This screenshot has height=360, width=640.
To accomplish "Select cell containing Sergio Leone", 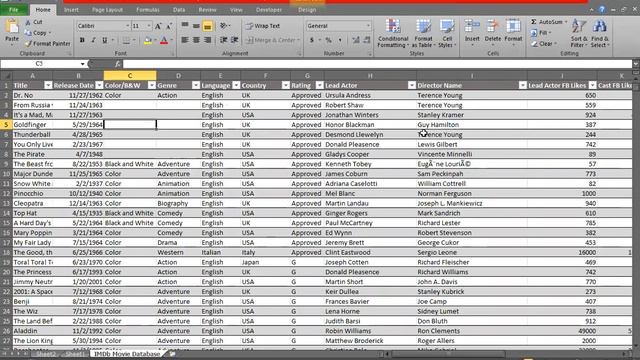I will click(x=472, y=252).
